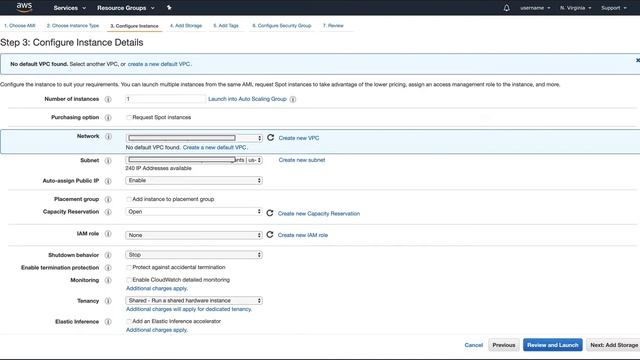Click Create new IAM role link
Screen dimensions: 640x360
point(303,235)
